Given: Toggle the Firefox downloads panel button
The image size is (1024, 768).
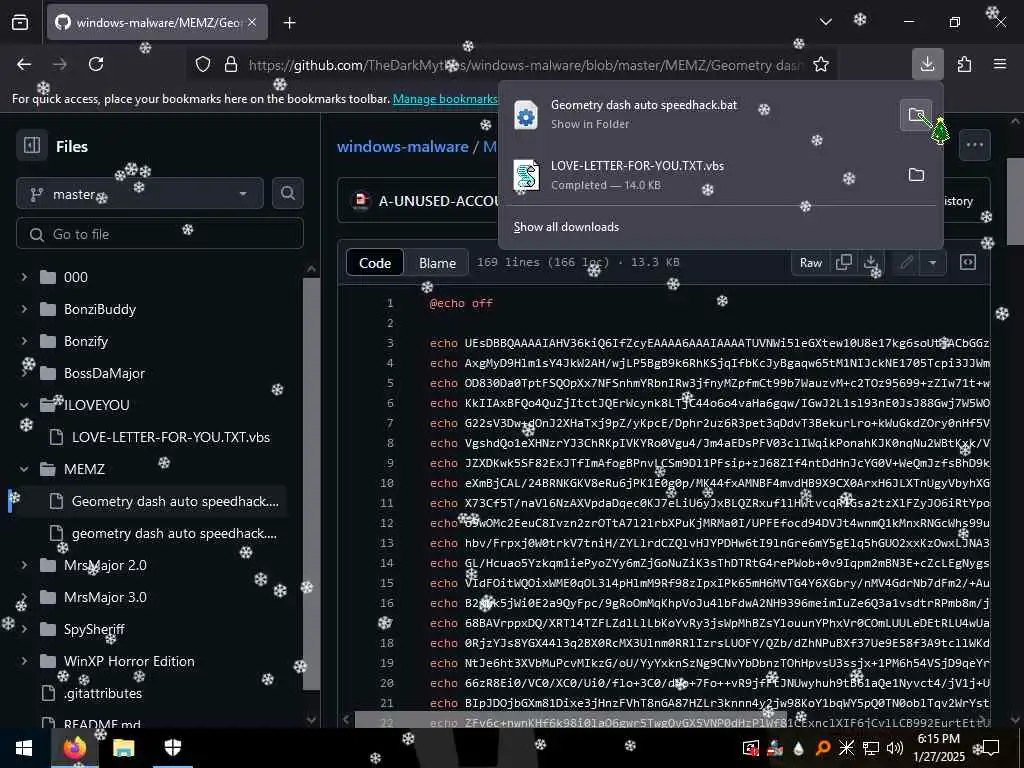Looking at the screenshot, I should tap(927, 64).
